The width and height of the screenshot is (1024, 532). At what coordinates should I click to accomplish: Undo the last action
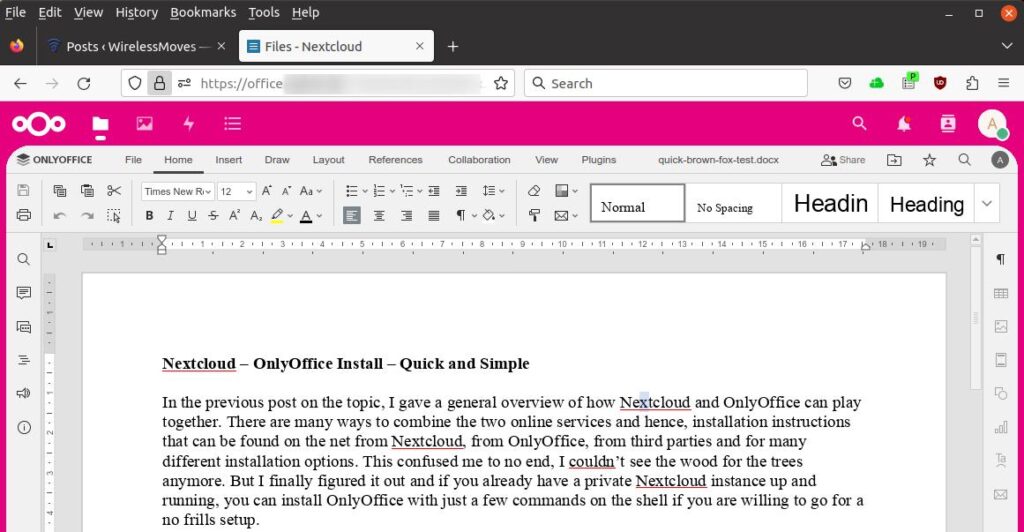59,215
